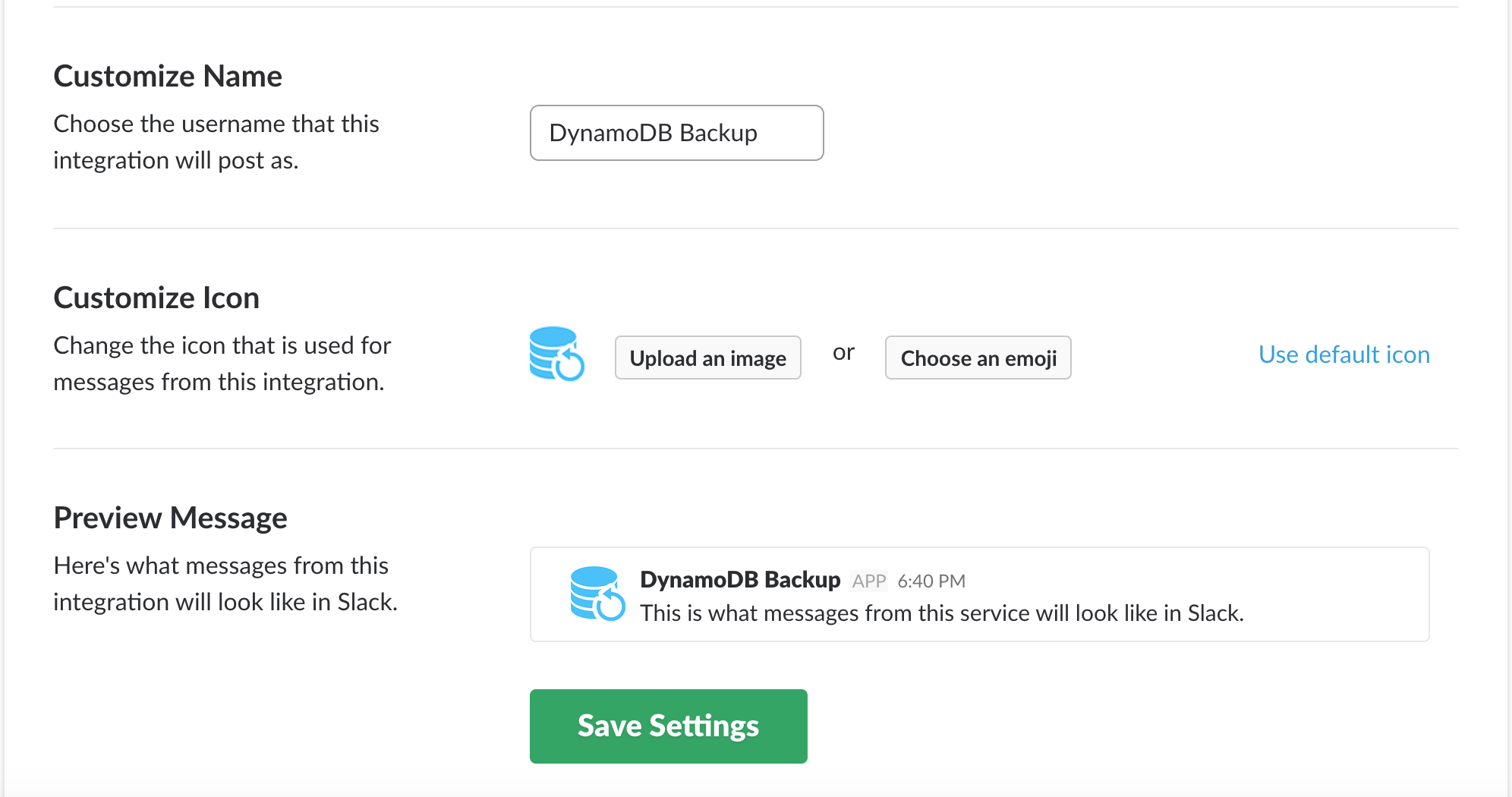1512x797 pixels.
Task: Click the Preview Message heading
Action: coord(170,517)
